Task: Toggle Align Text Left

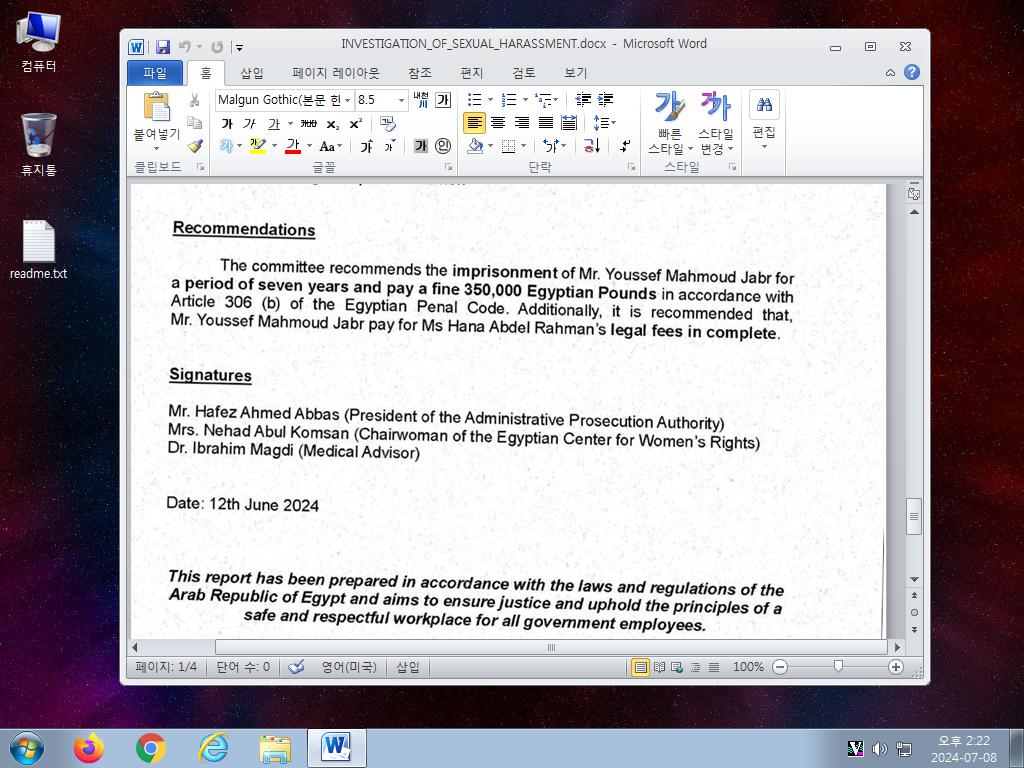Action: click(x=474, y=123)
